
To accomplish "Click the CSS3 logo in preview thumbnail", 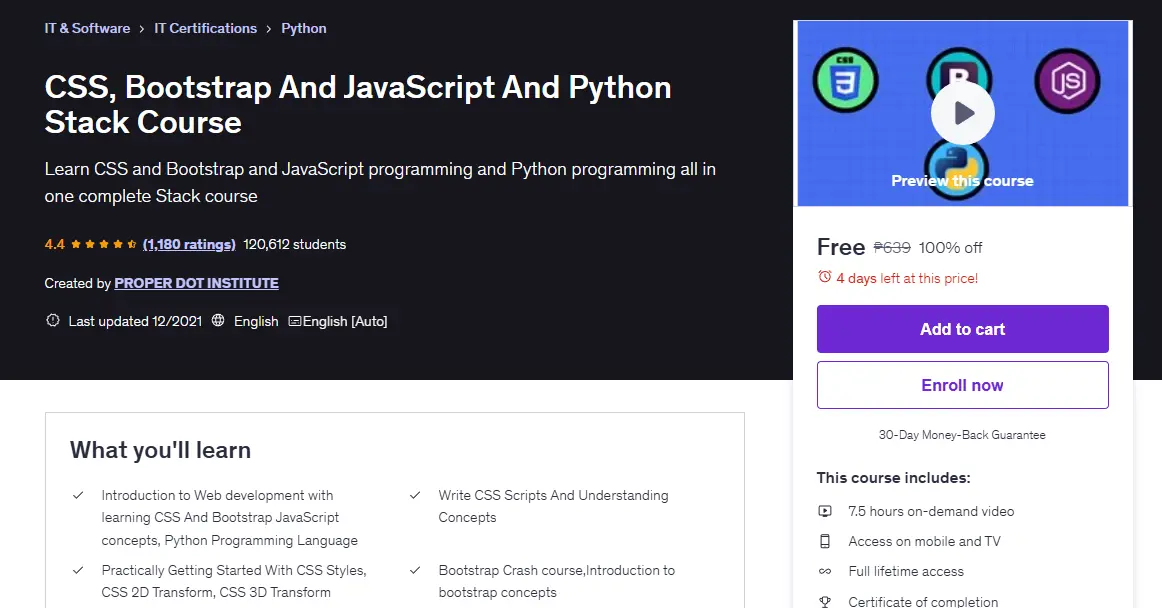I will point(846,80).
